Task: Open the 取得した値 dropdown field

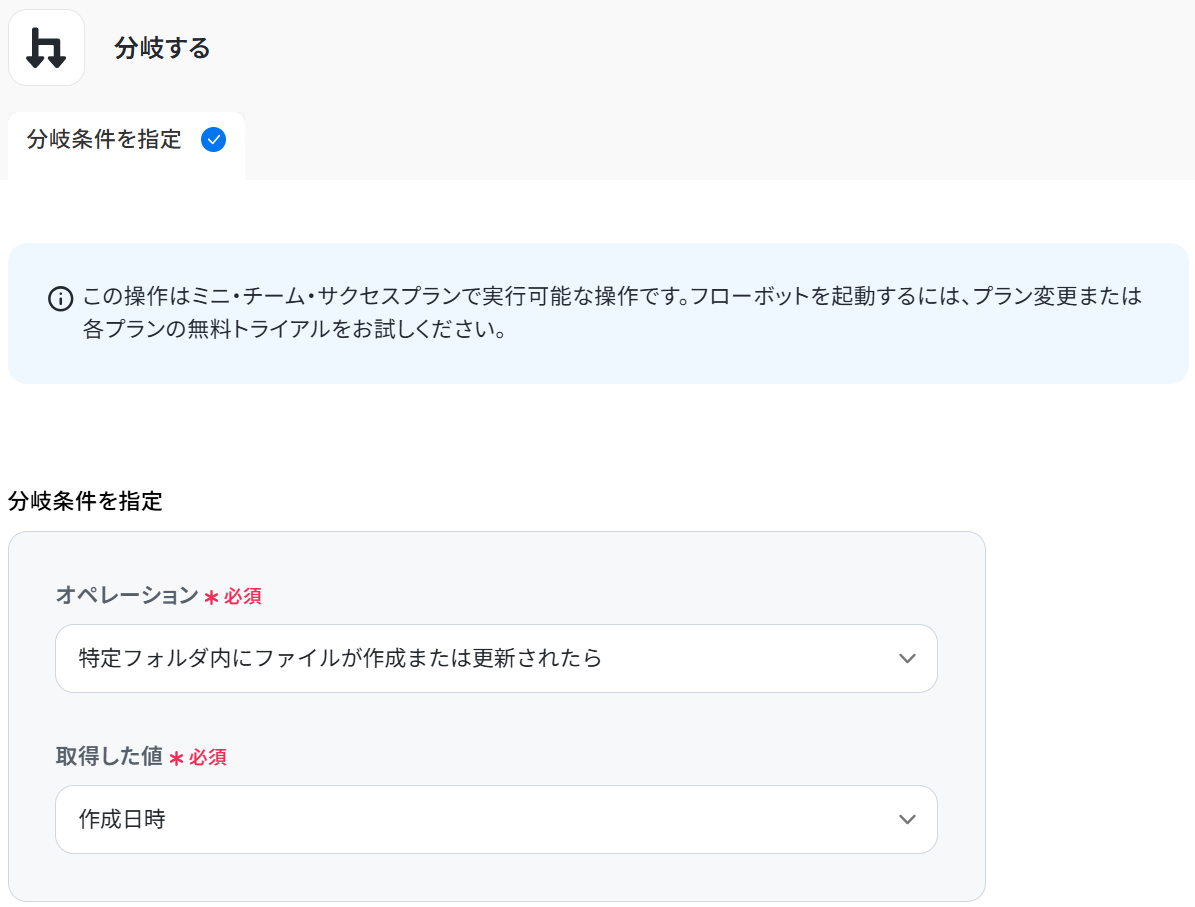Action: point(496,820)
